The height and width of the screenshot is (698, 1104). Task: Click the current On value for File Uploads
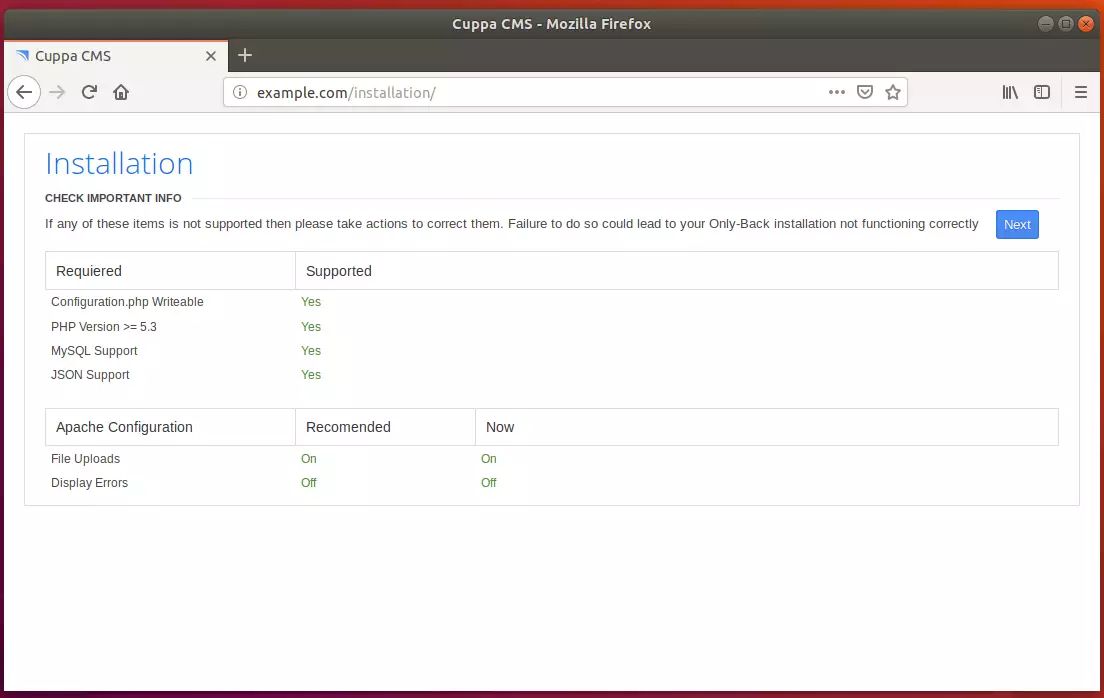[489, 459]
